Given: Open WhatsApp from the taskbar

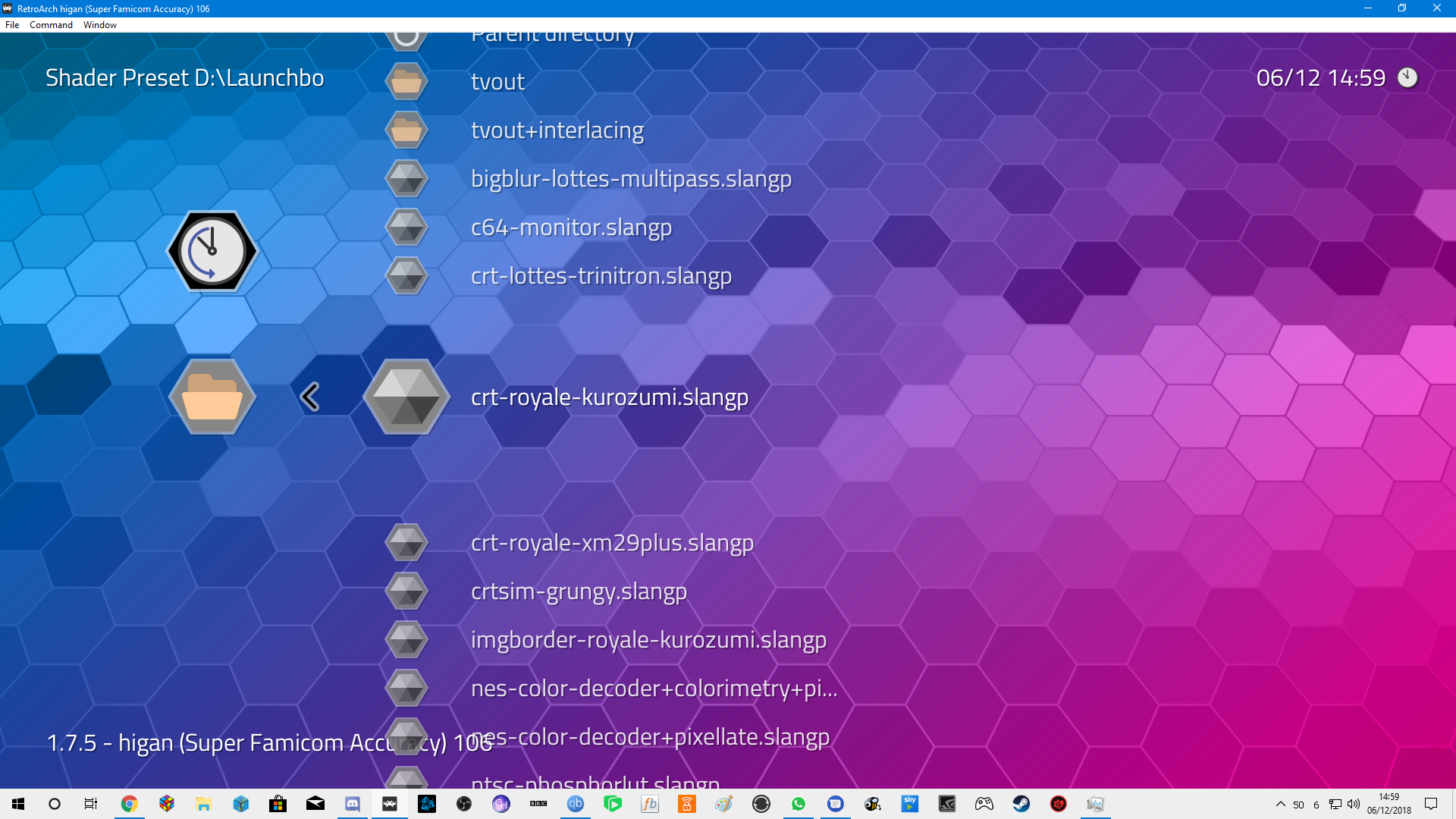Looking at the screenshot, I should (799, 804).
